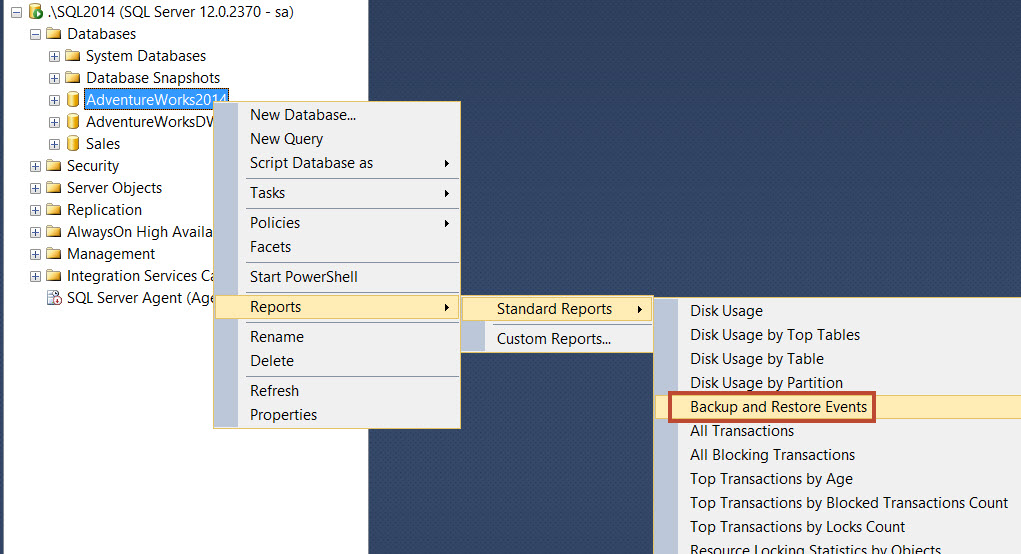Expand the AlwaysOn High Availability node
The image size is (1021, 554).
coord(35,232)
